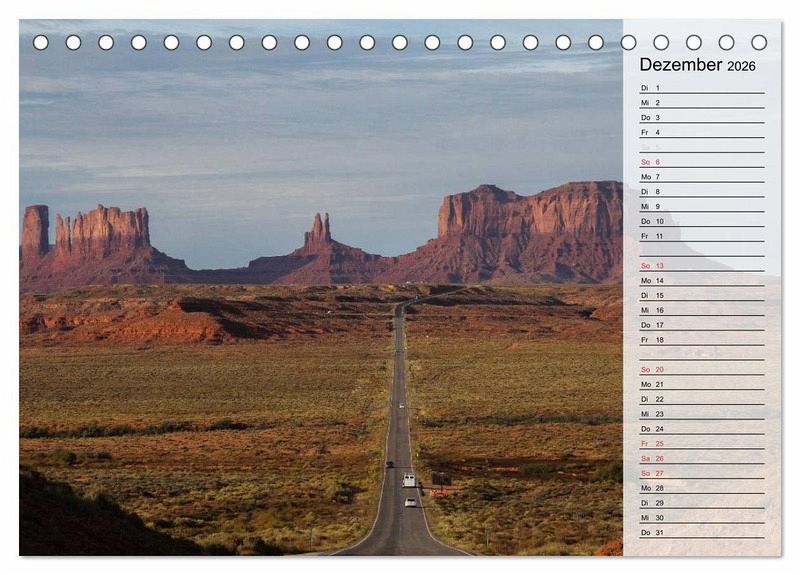This screenshot has height=575, width=800.
Task: Select the "Di 22" date row
Action: pyautogui.click(x=702, y=399)
